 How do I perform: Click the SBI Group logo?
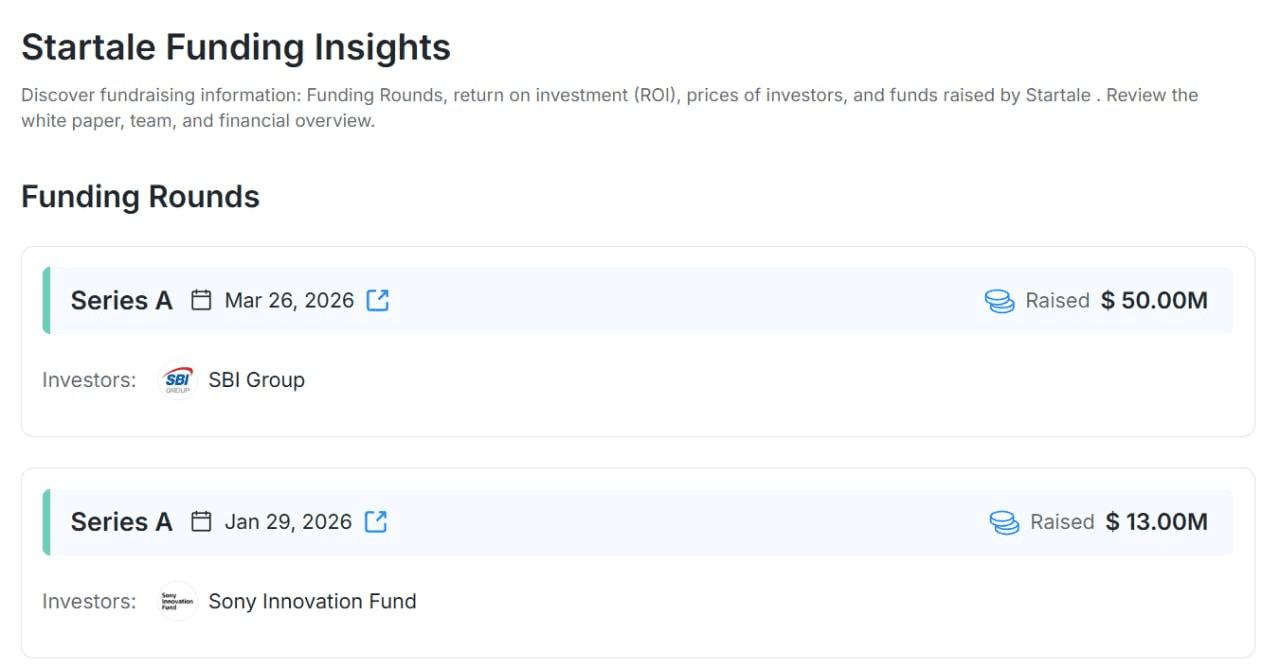[x=177, y=381]
